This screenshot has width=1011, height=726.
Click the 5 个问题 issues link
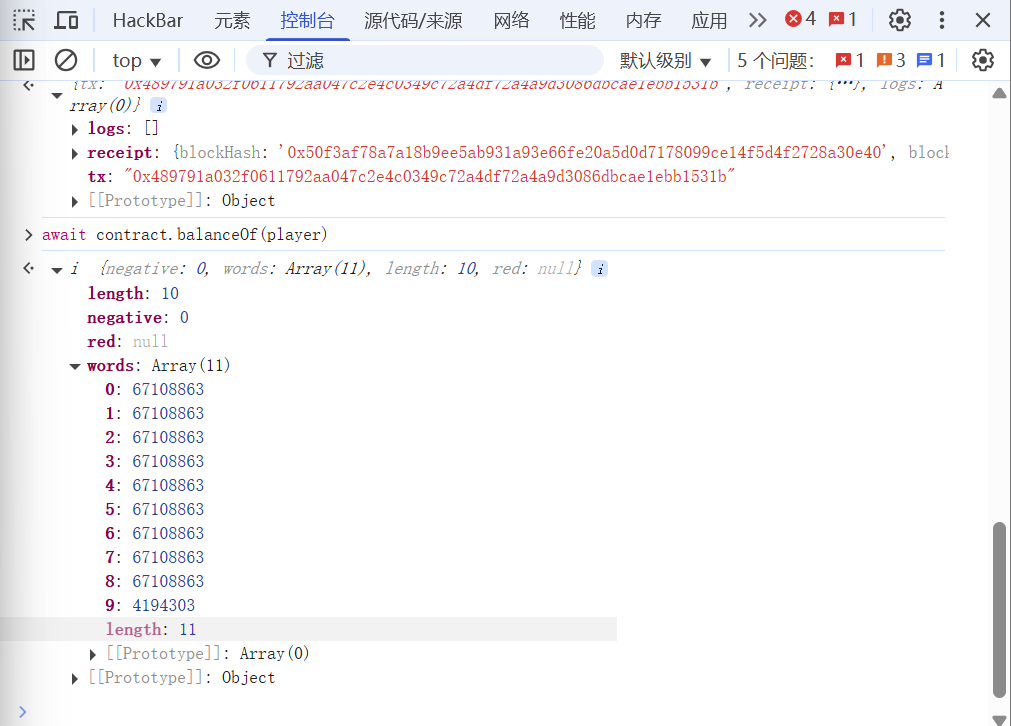[x=776, y=61]
